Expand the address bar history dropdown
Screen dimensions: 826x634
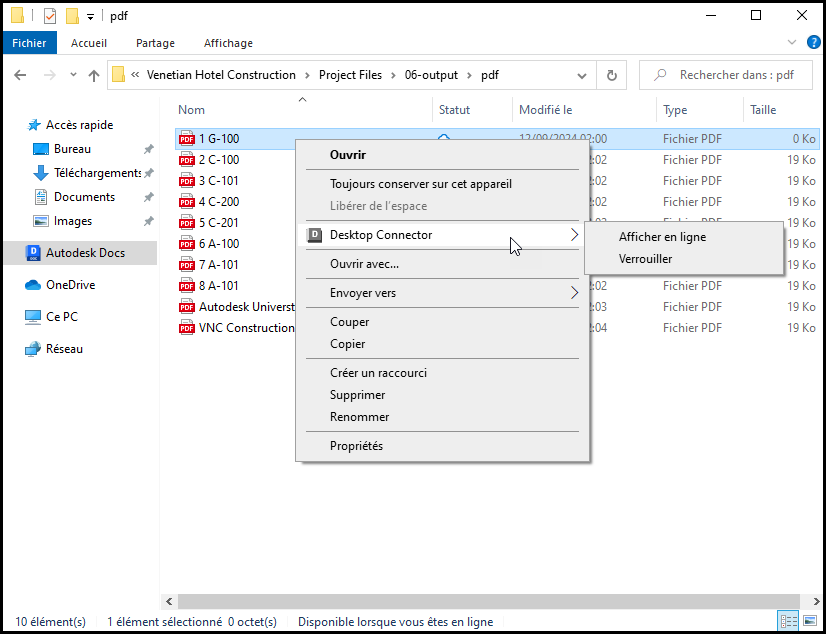[582, 75]
